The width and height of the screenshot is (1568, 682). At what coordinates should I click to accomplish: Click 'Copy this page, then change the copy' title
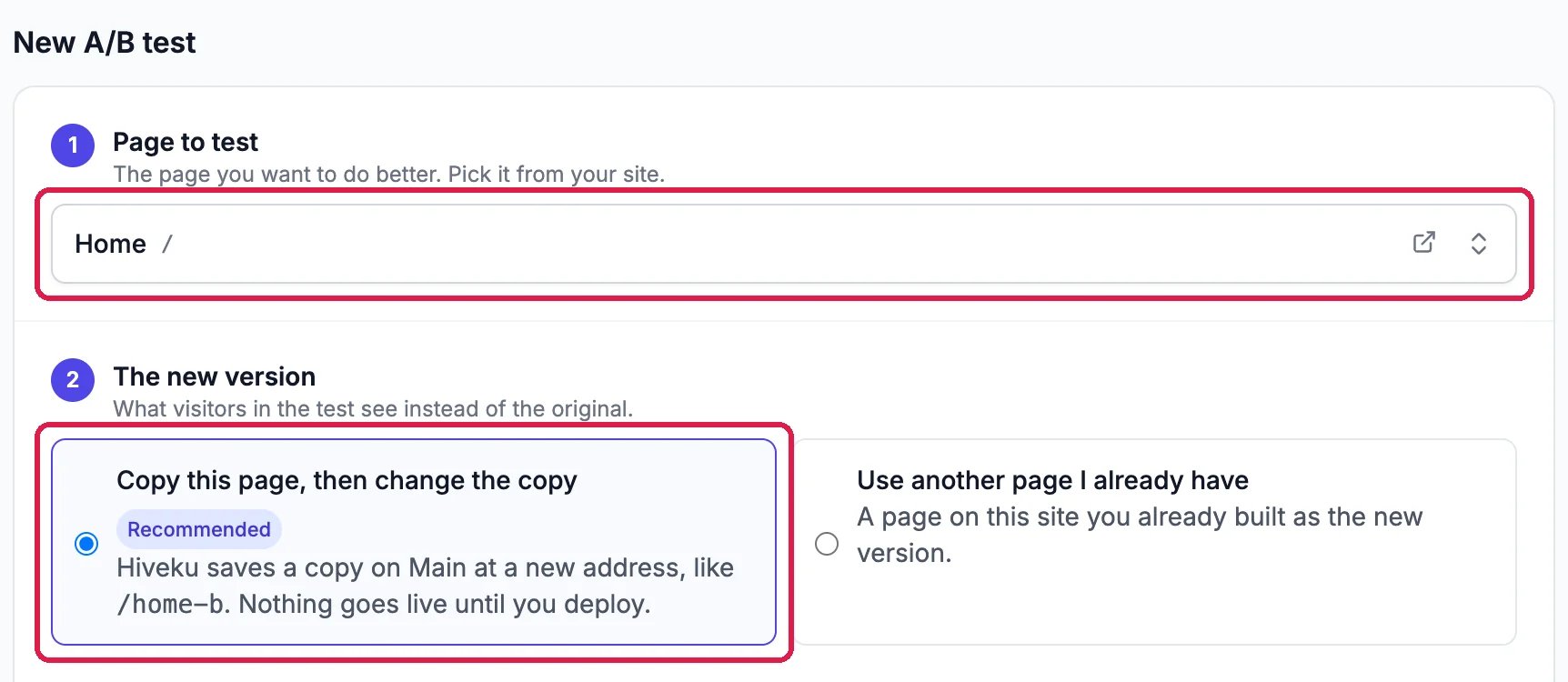[x=347, y=480]
